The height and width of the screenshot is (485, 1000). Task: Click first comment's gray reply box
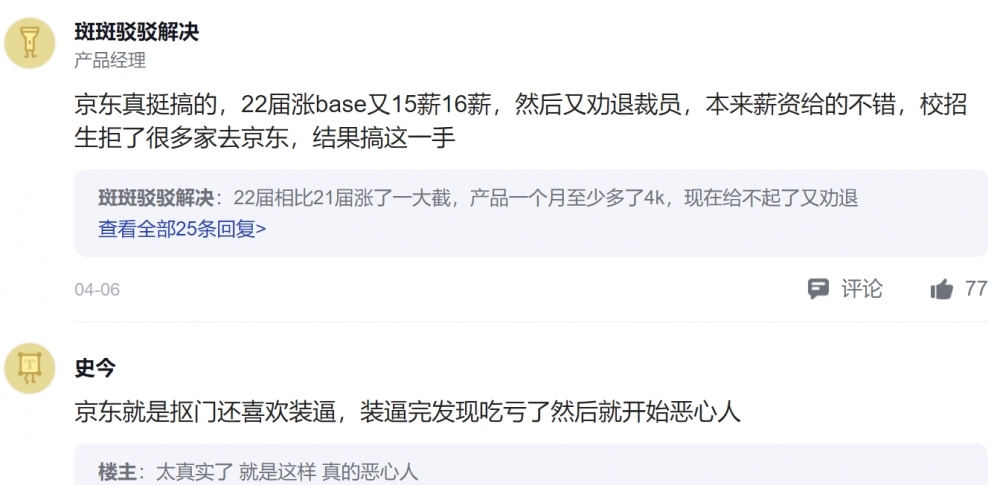(x=531, y=213)
